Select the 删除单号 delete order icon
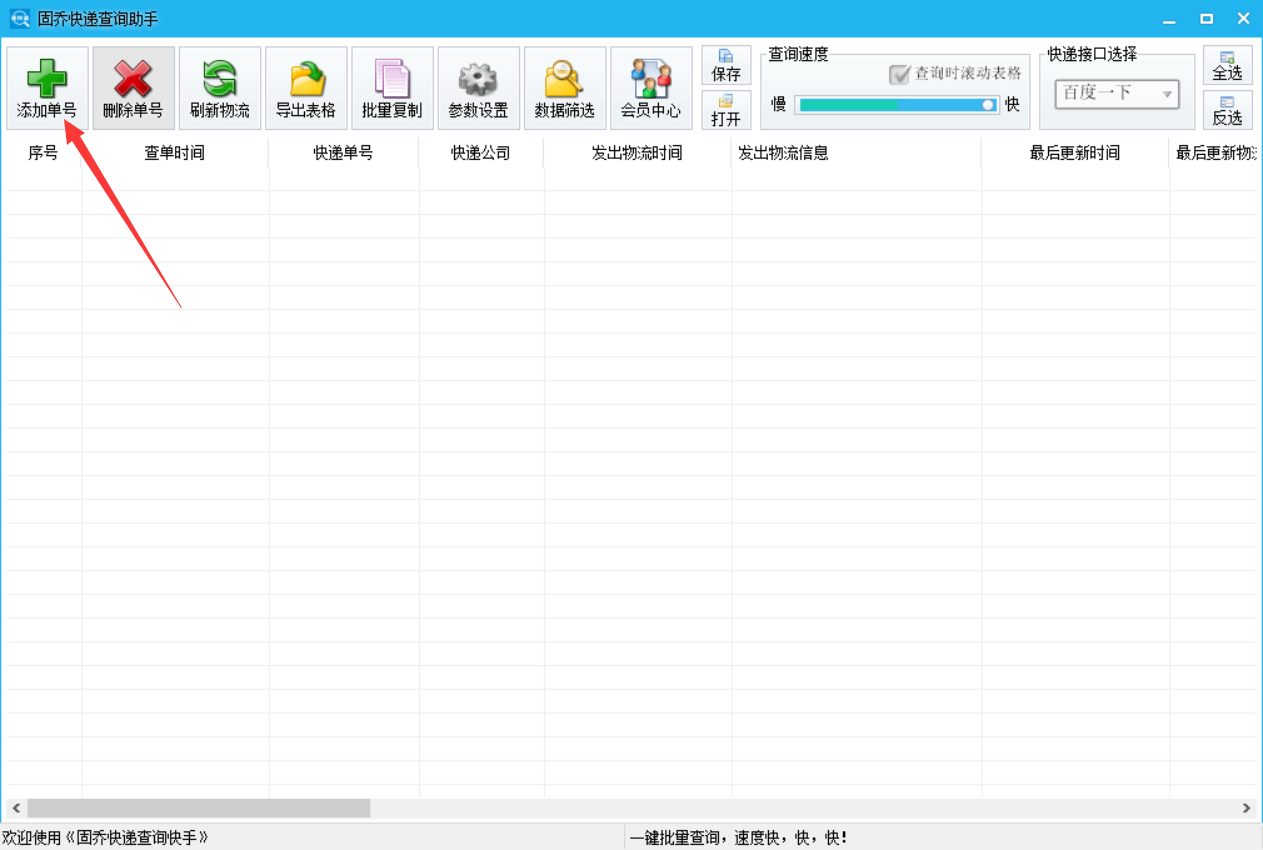The image size is (1263, 850). click(133, 87)
